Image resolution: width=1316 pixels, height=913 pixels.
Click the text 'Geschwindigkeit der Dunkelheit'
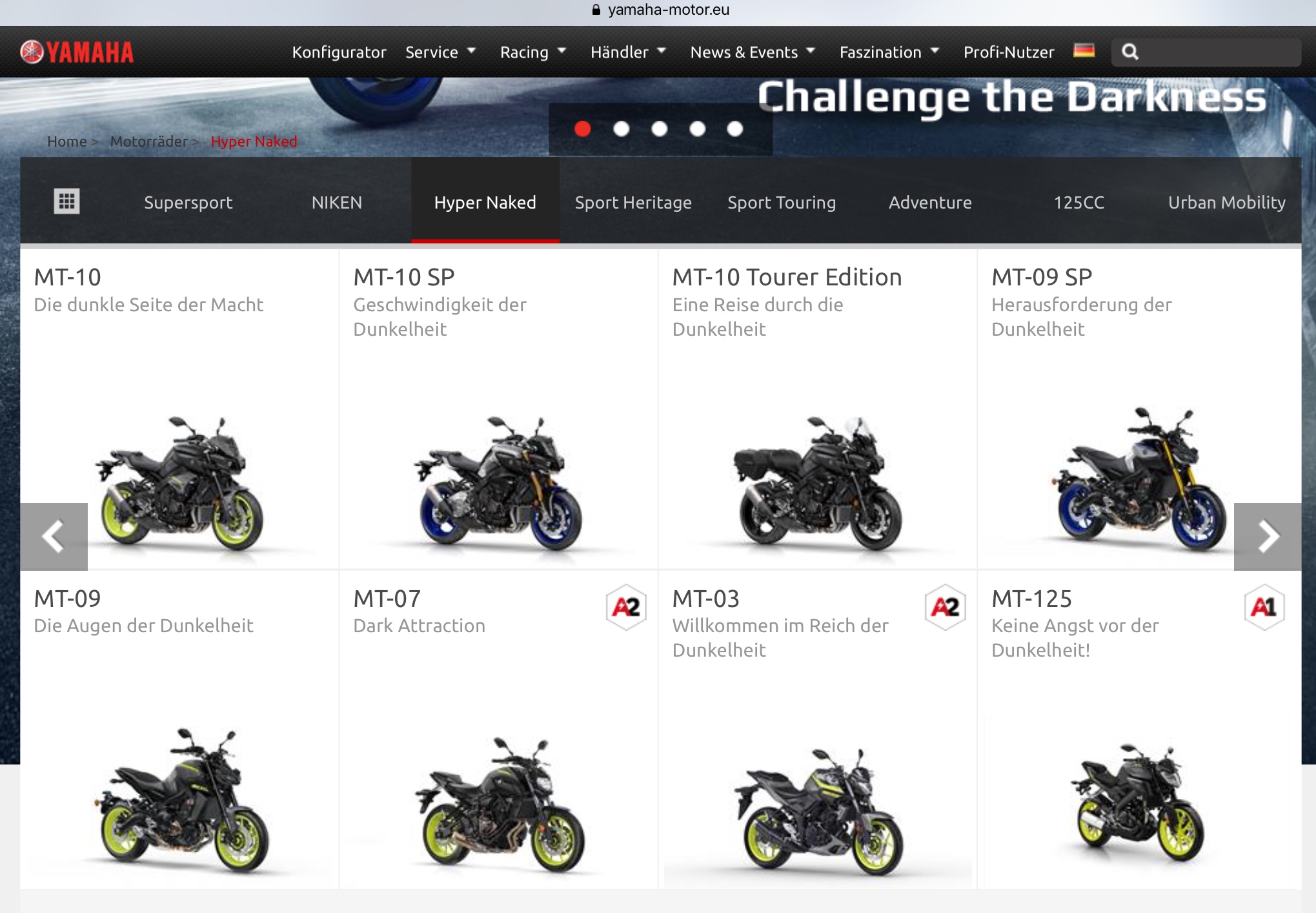click(440, 317)
